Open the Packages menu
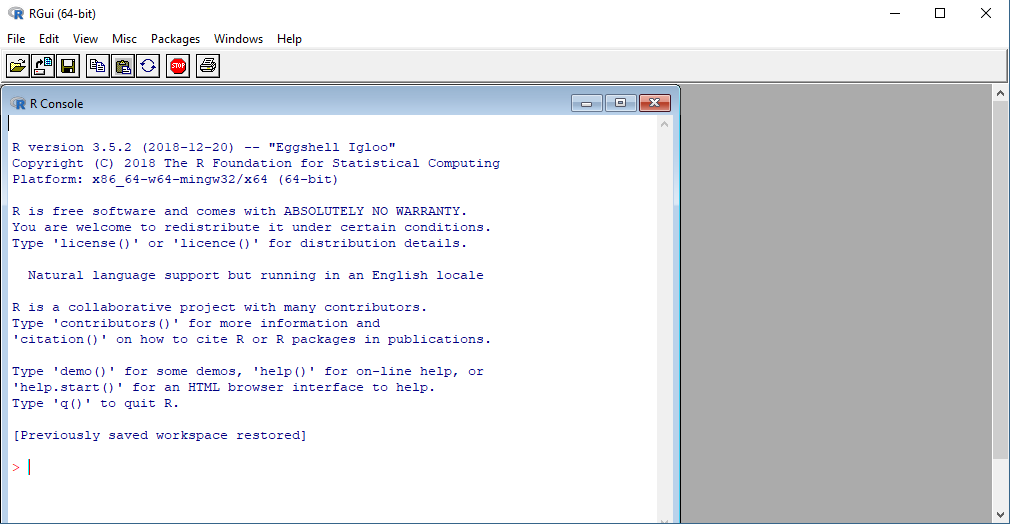This screenshot has height=524, width=1010. [175, 39]
